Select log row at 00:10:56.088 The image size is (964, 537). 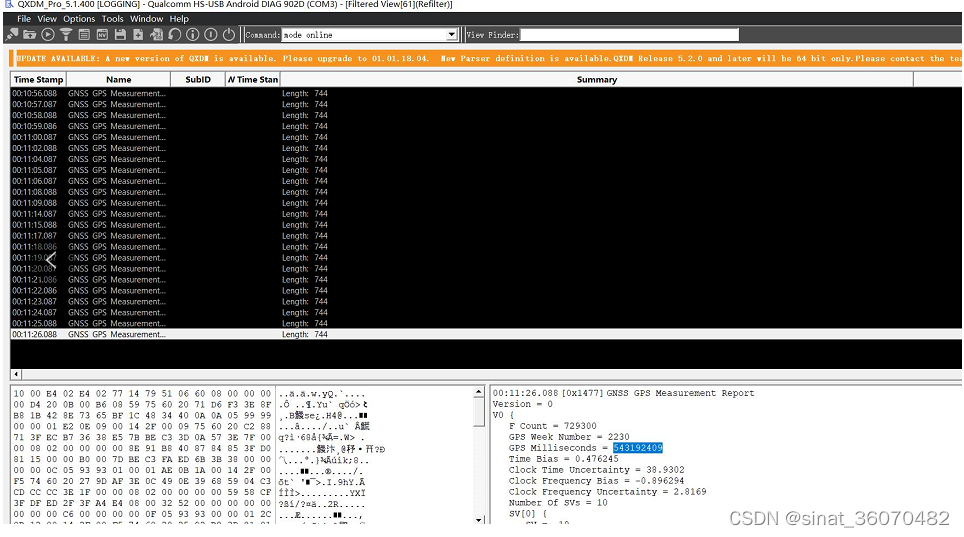coord(486,93)
